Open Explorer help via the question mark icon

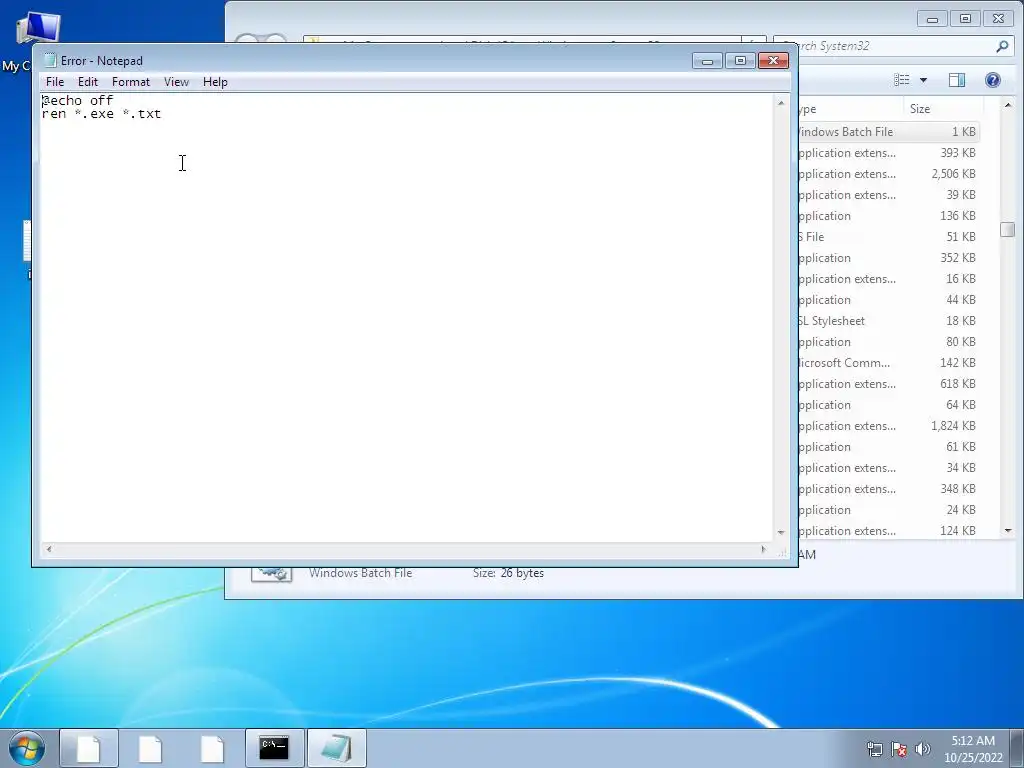tap(993, 80)
